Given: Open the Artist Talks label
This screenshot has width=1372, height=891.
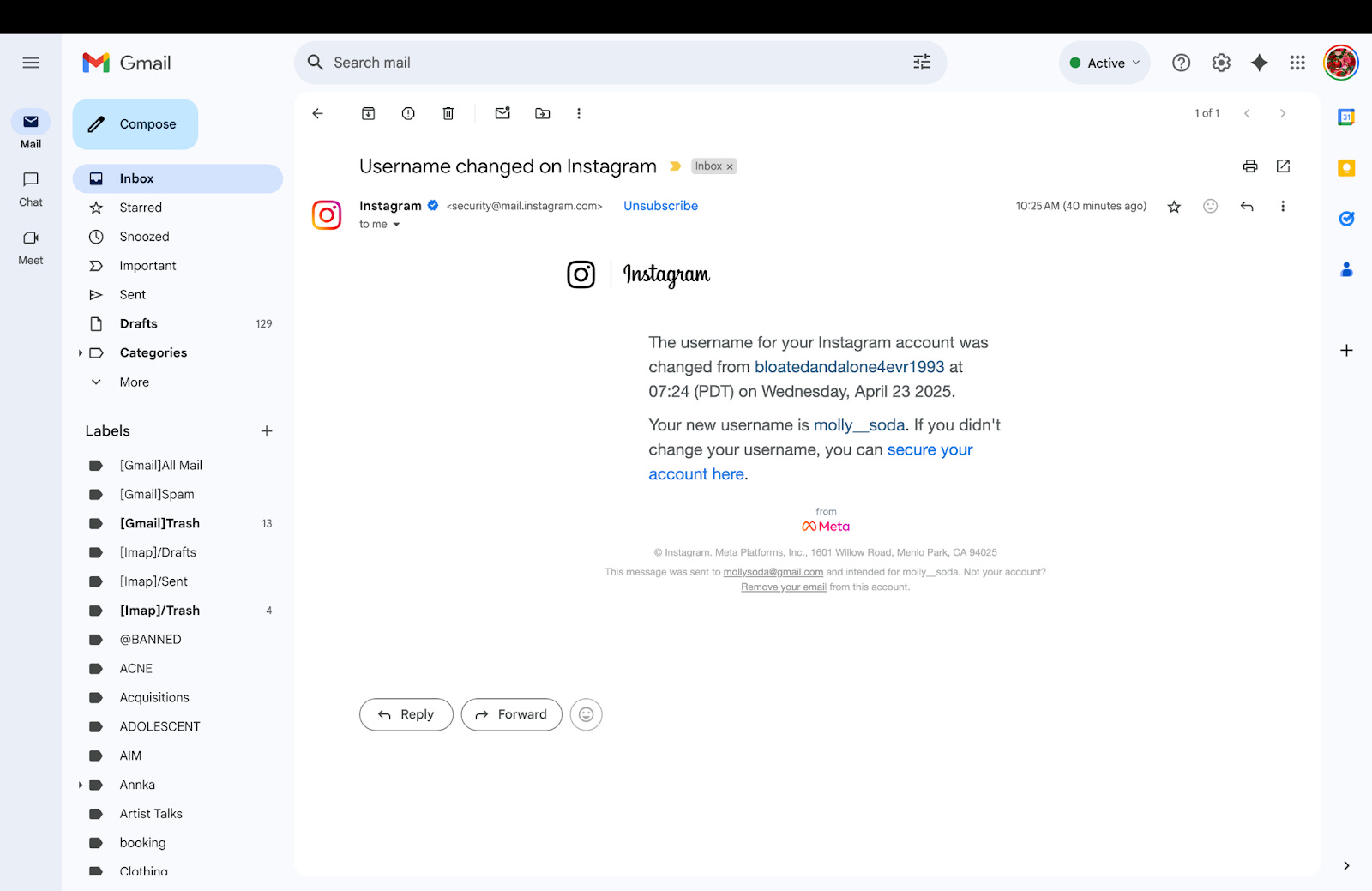Looking at the screenshot, I should click(x=178, y=814).
